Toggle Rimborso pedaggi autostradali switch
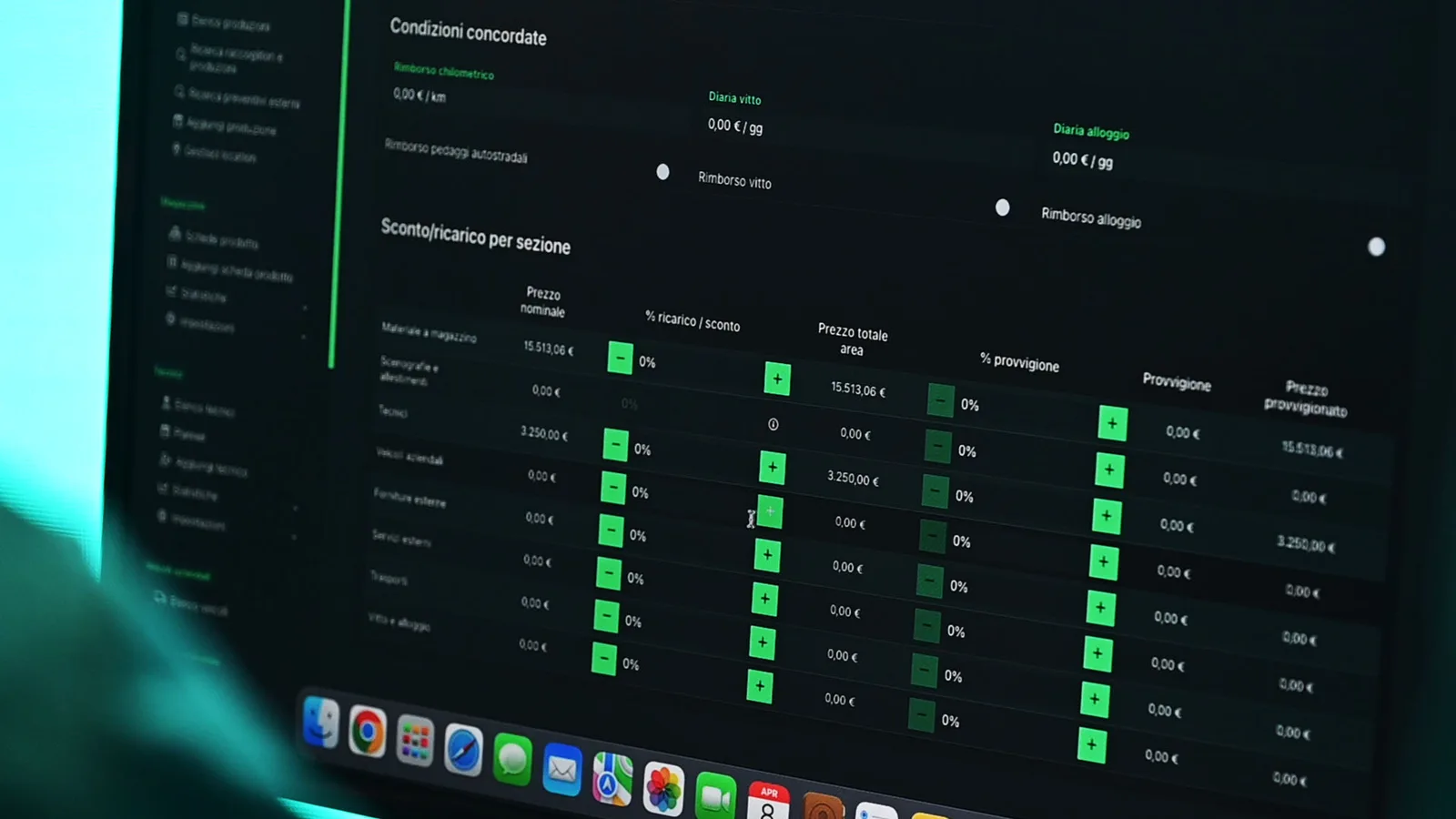This screenshot has height=819, width=1456. (662, 172)
